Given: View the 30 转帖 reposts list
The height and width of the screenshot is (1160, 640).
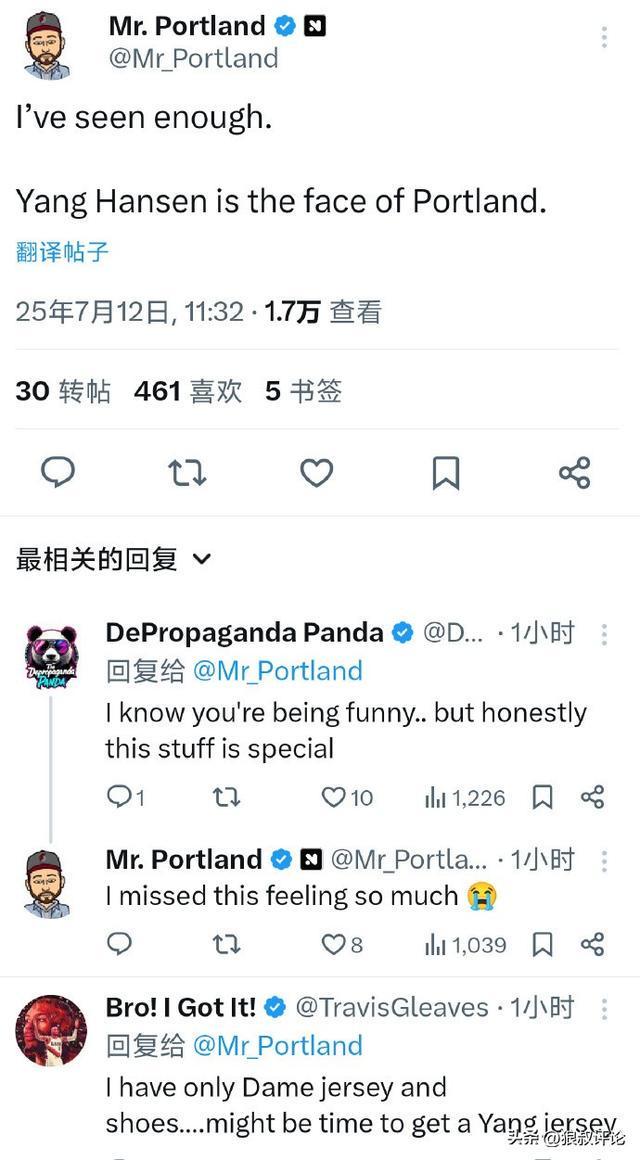Looking at the screenshot, I should pyautogui.click(x=63, y=391).
